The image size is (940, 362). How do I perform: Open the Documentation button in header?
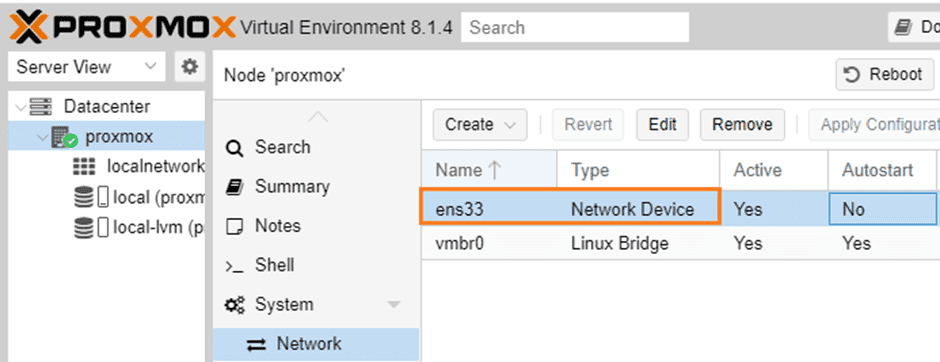pos(914,27)
